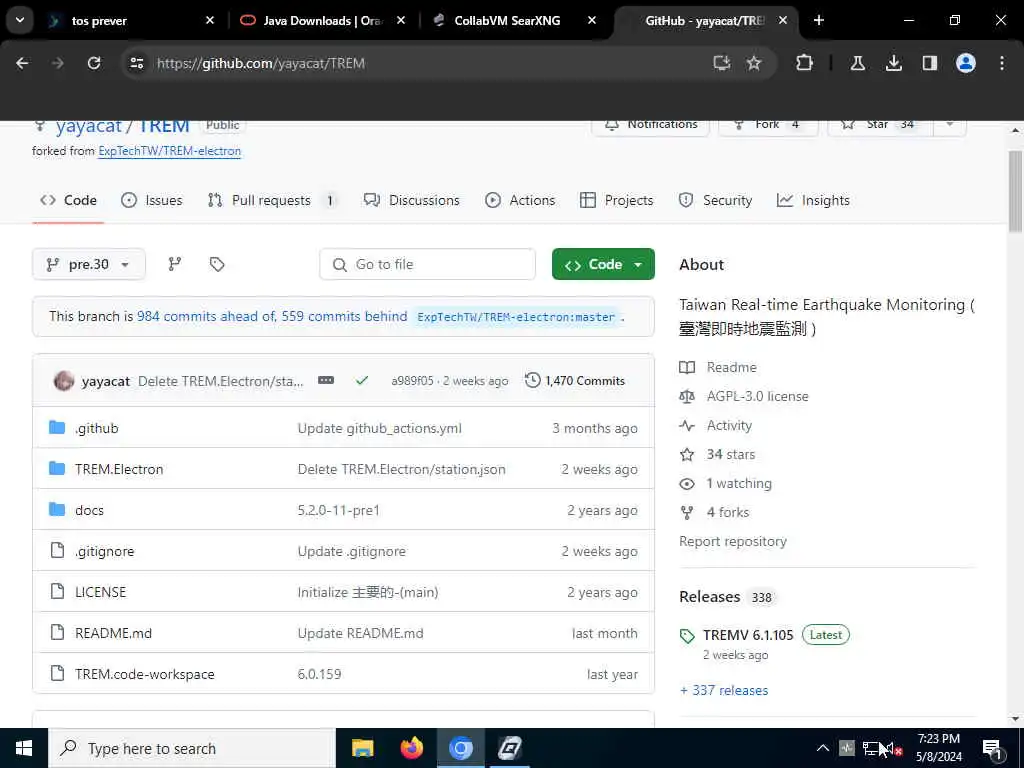Click the 'Go to file' search field
Image resolution: width=1024 pixels, height=768 pixels.
[x=428, y=264]
